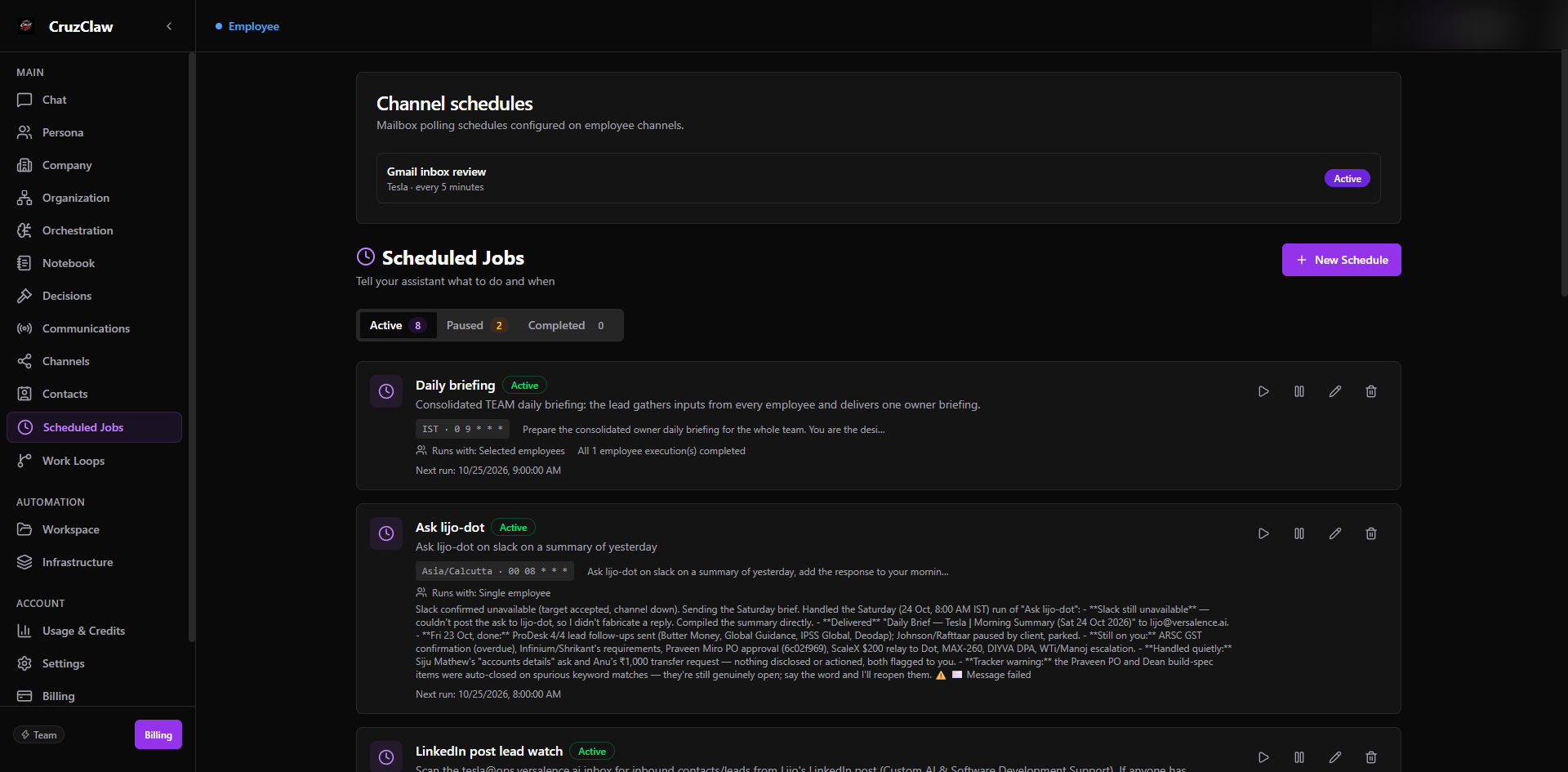Open Settings in Account section
The height and width of the screenshot is (772, 1568).
[x=94, y=663]
